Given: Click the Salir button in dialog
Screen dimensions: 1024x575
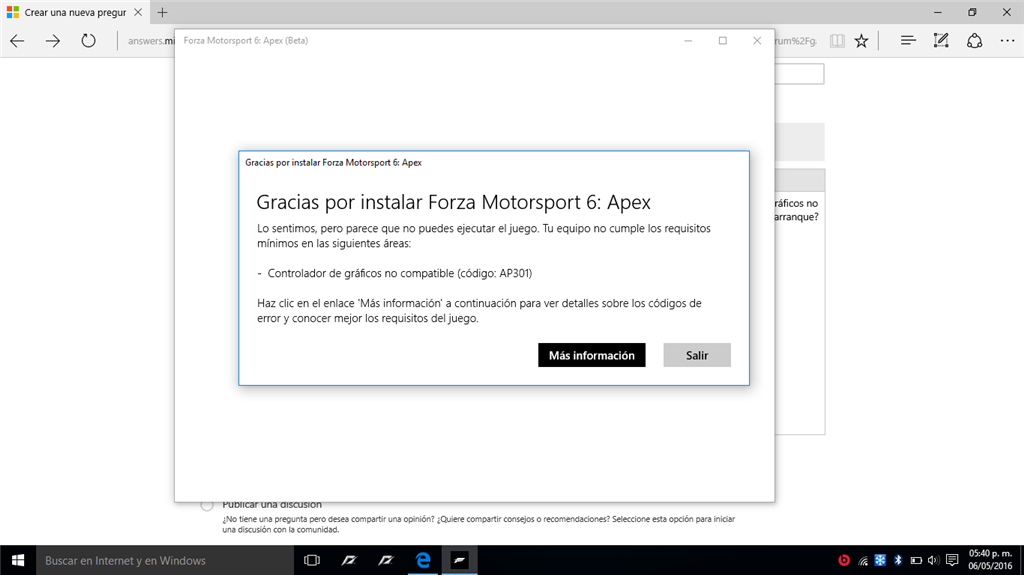Looking at the screenshot, I should point(697,355).
